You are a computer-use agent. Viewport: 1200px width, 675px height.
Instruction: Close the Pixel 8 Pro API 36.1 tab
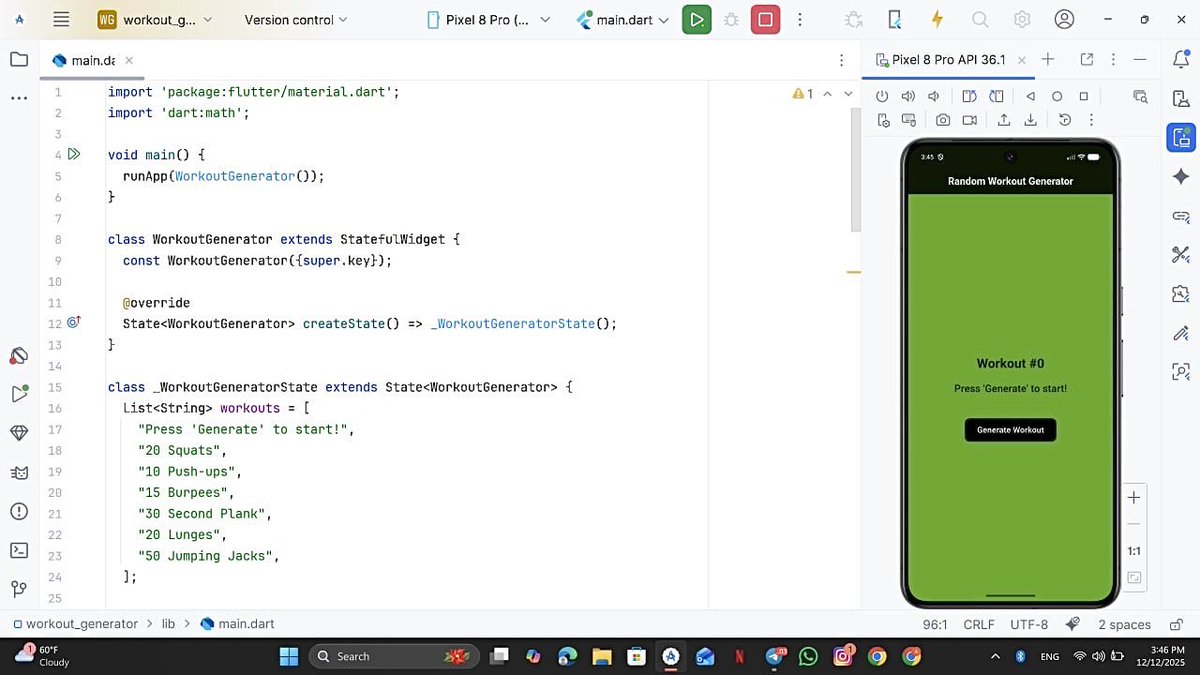[x=1021, y=59]
